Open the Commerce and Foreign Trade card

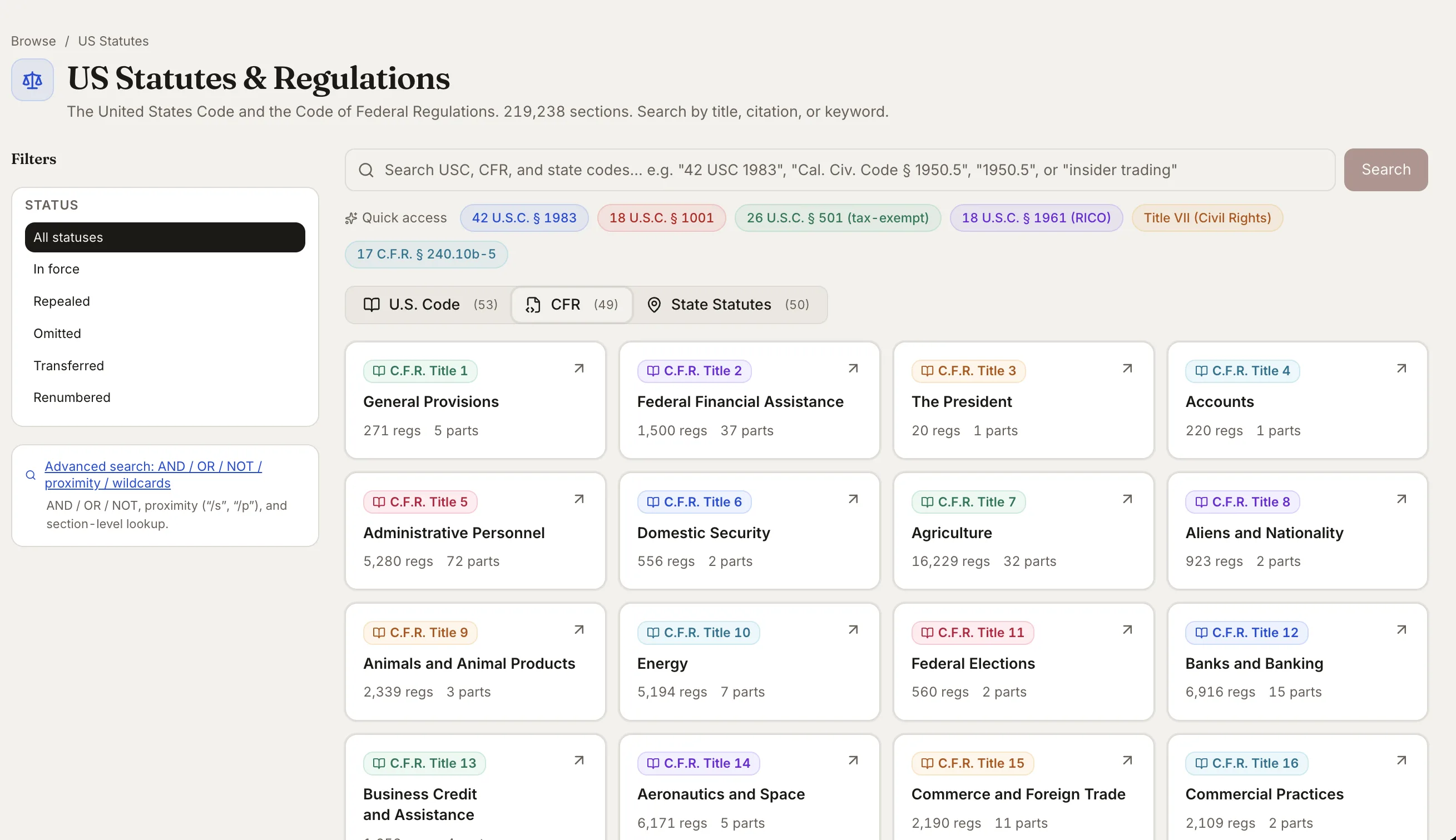1023,787
